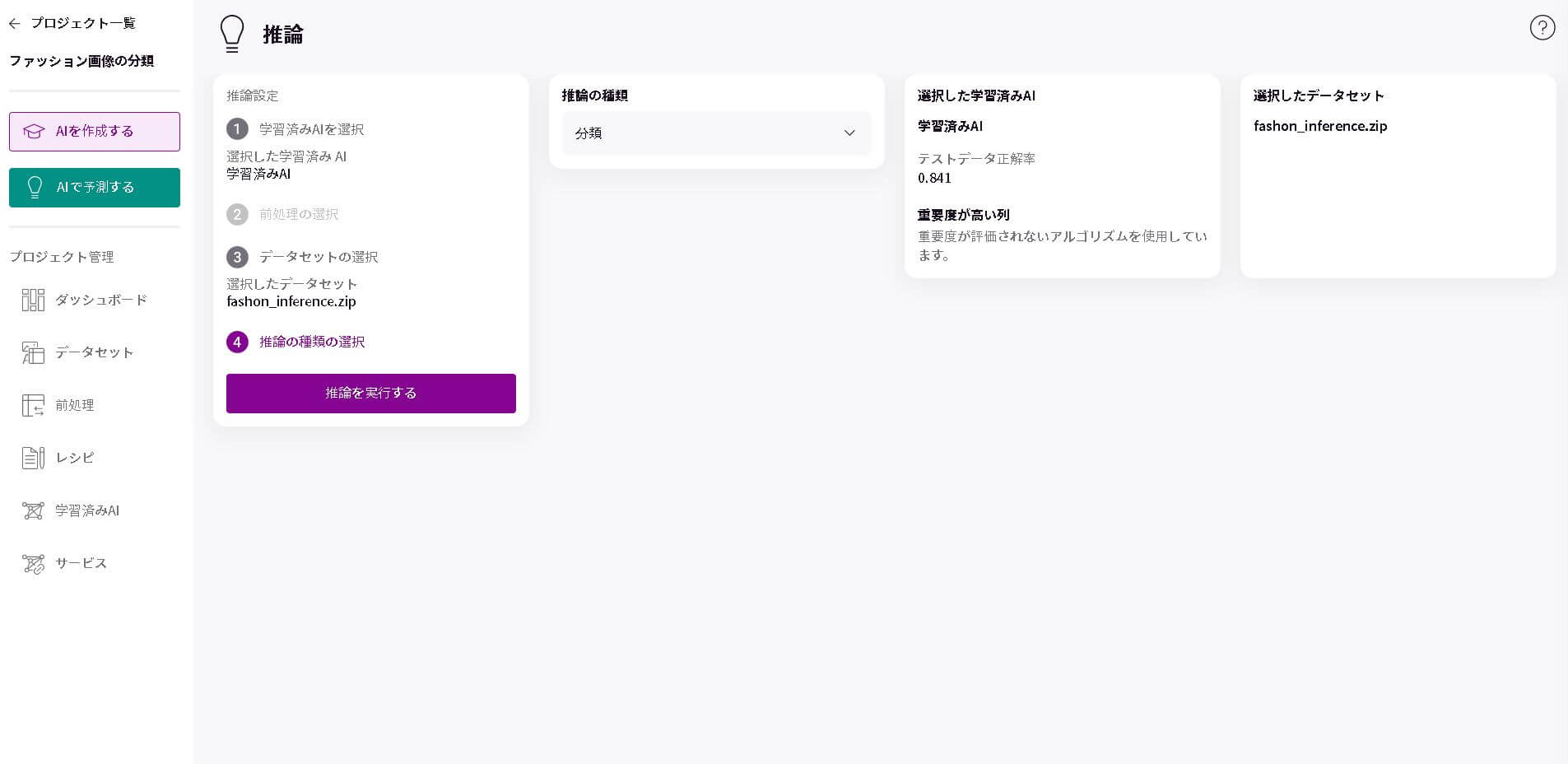Run inference with 推論を実行する button
The image size is (1568, 764).
pos(370,394)
